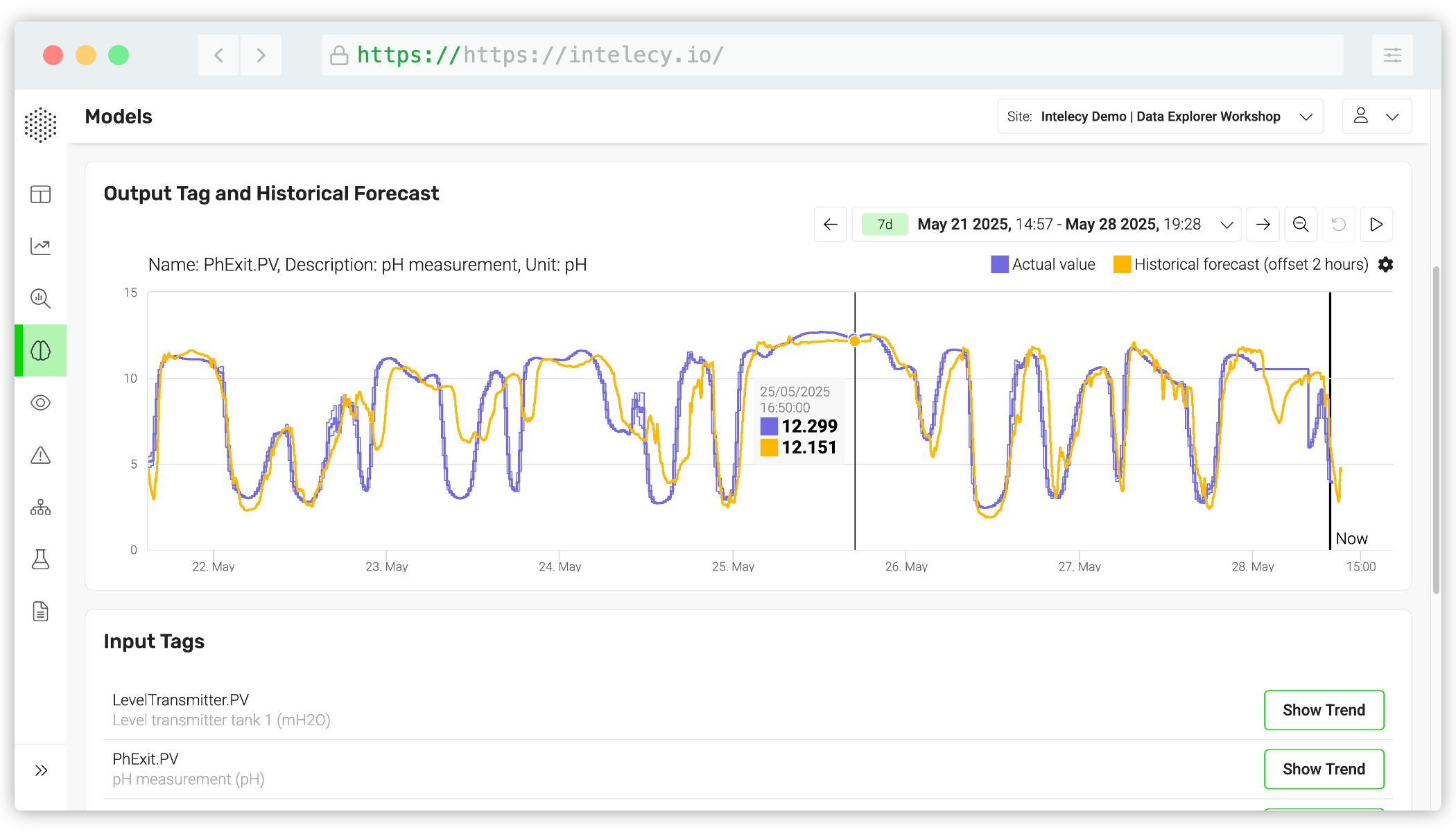Screen dimensions: 1456x832
Task: Show Trend for PhExit.PV input tag
Action: click(1324, 769)
